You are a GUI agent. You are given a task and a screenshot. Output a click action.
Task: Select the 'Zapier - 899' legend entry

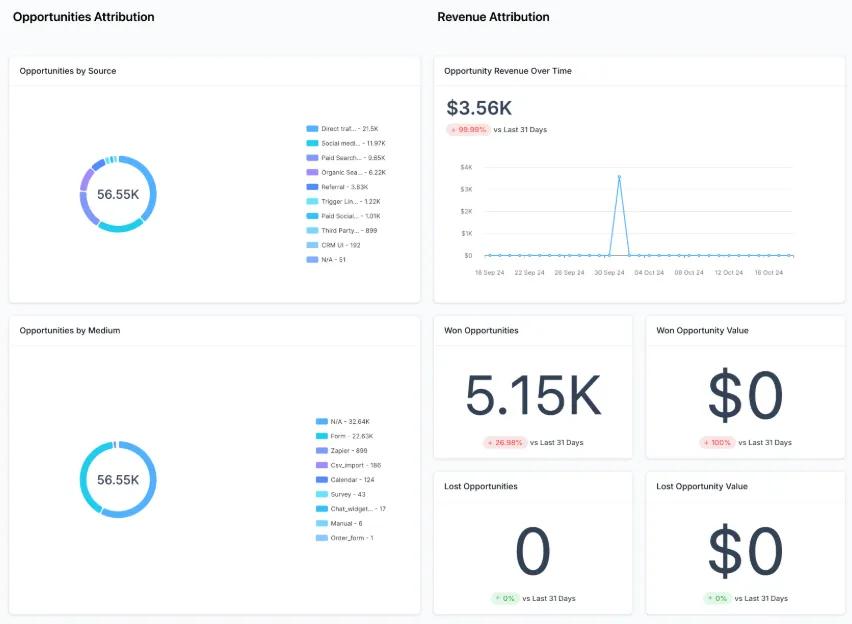pyautogui.click(x=342, y=451)
